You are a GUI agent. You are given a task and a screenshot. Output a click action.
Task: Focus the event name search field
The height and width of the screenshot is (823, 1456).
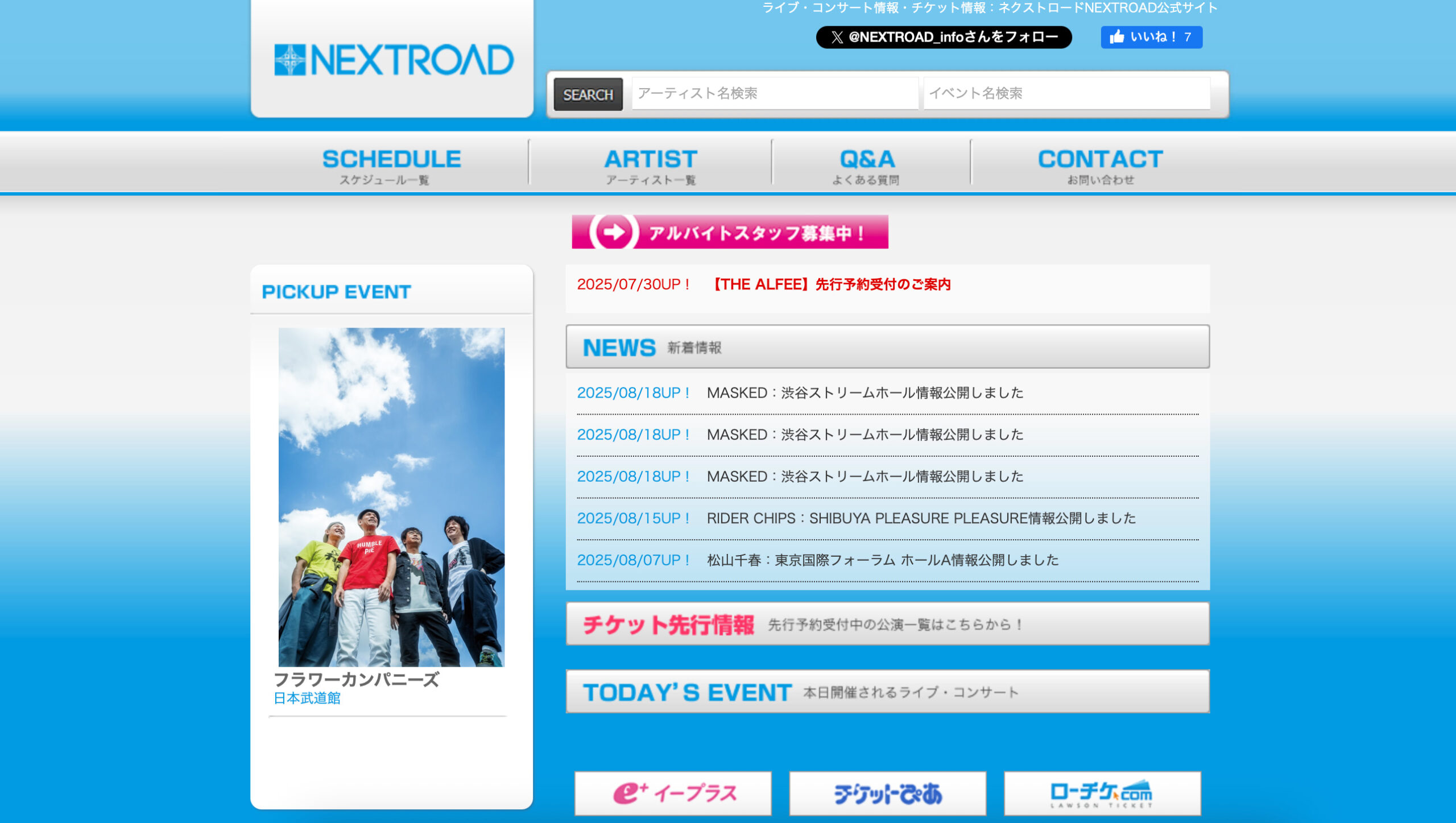click(1066, 93)
